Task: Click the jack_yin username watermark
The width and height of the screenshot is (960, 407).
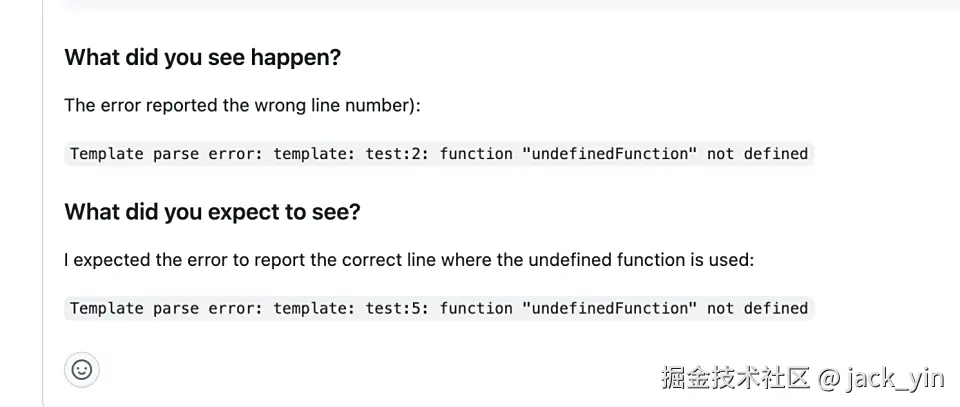Action: pos(894,377)
